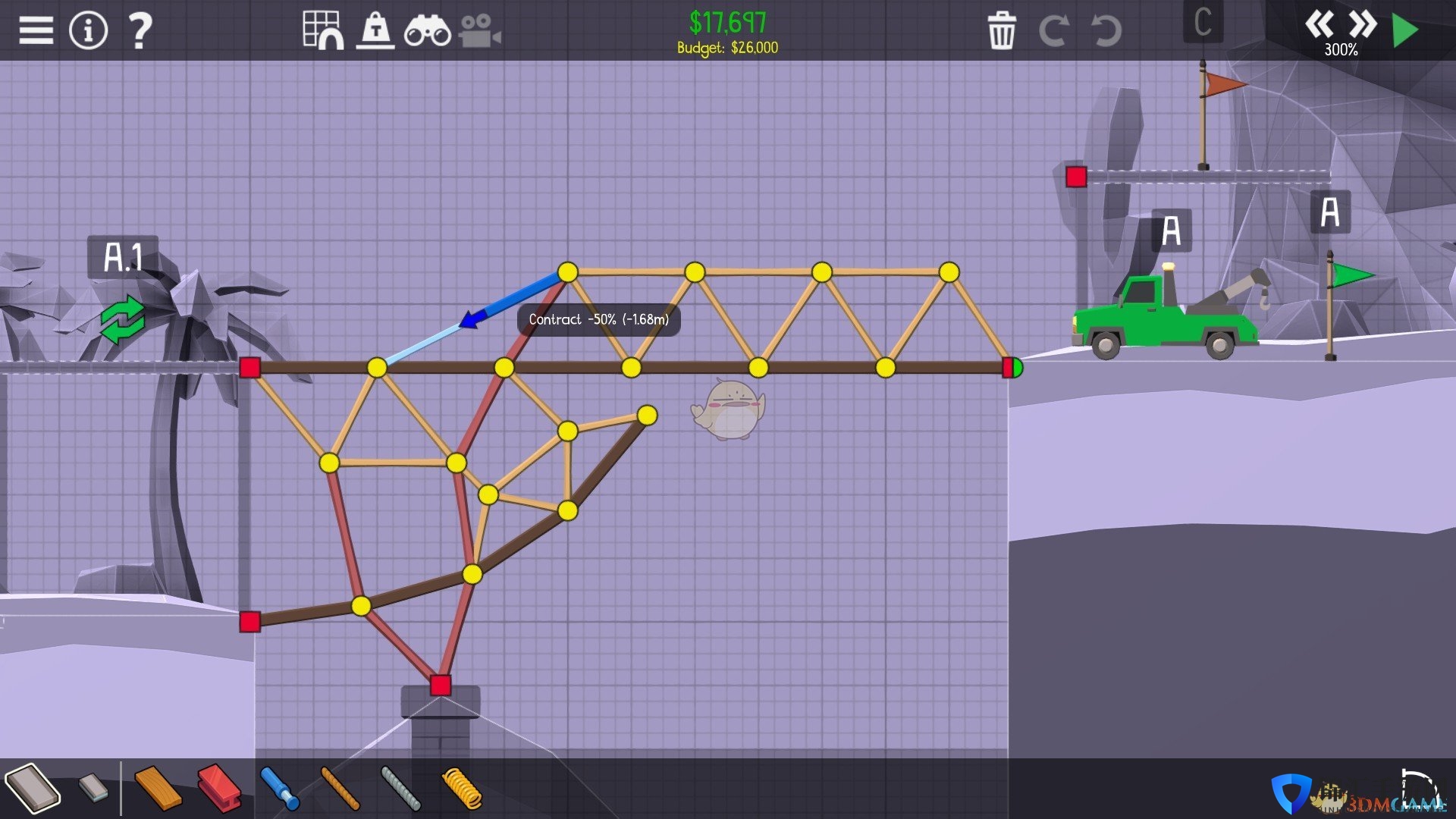Select the top-left truss joint by hydraulic
1456x819 pixels.
[568, 272]
